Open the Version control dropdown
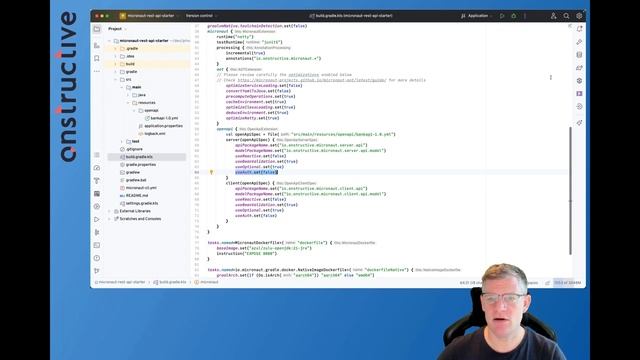640x360 pixels. click(202, 16)
